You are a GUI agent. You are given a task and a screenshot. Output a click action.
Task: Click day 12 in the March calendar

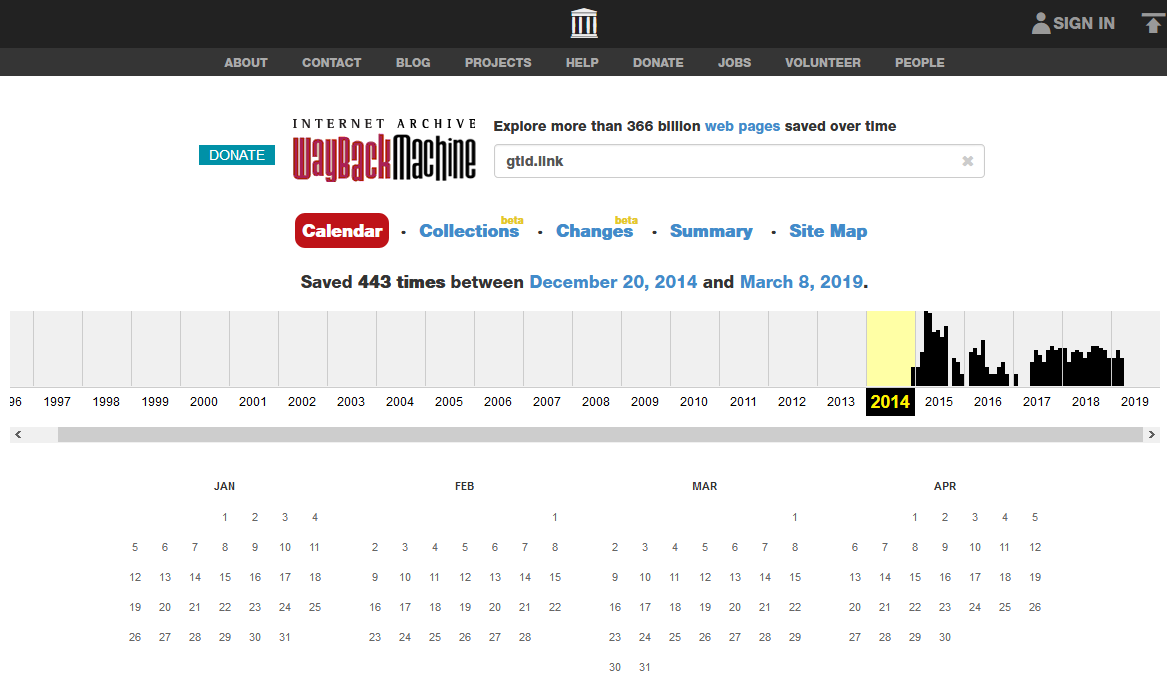click(705, 577)
